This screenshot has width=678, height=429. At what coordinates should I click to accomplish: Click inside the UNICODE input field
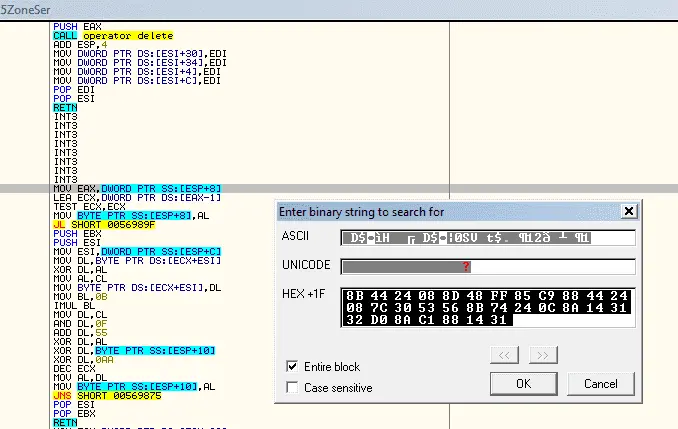[x=488, y=267]
